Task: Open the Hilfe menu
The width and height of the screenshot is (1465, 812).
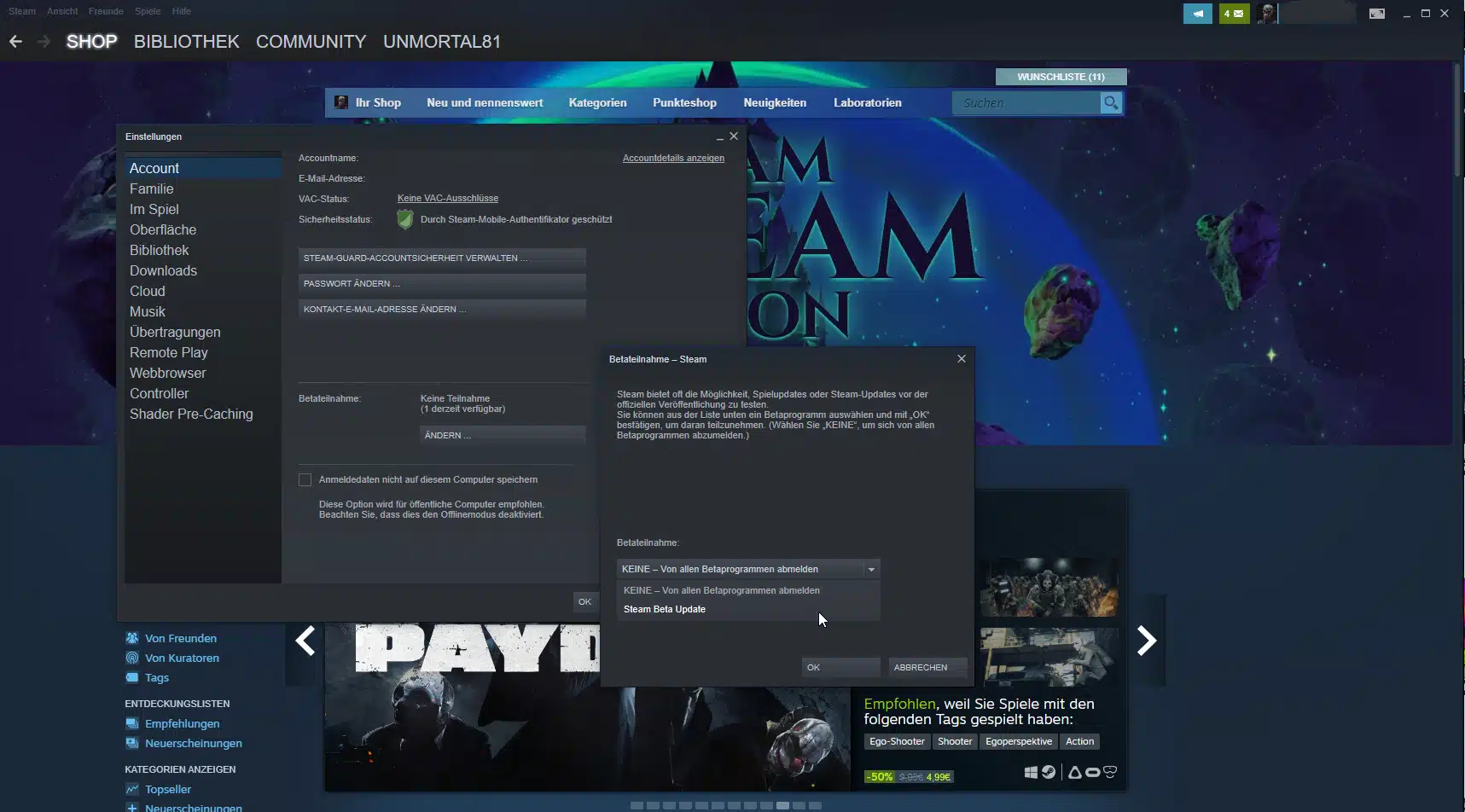Action: tap(181, 11)
